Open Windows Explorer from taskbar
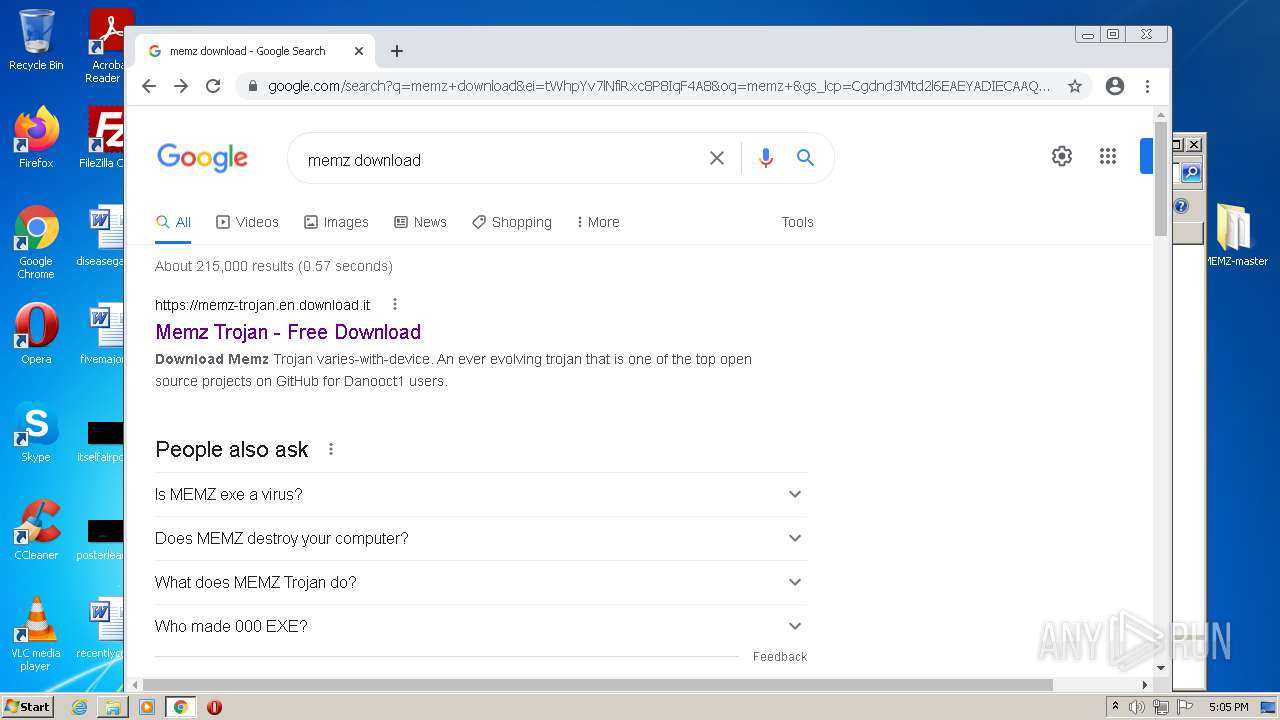1280x720 pixels. pyautogui.click(x=112, y=707)
